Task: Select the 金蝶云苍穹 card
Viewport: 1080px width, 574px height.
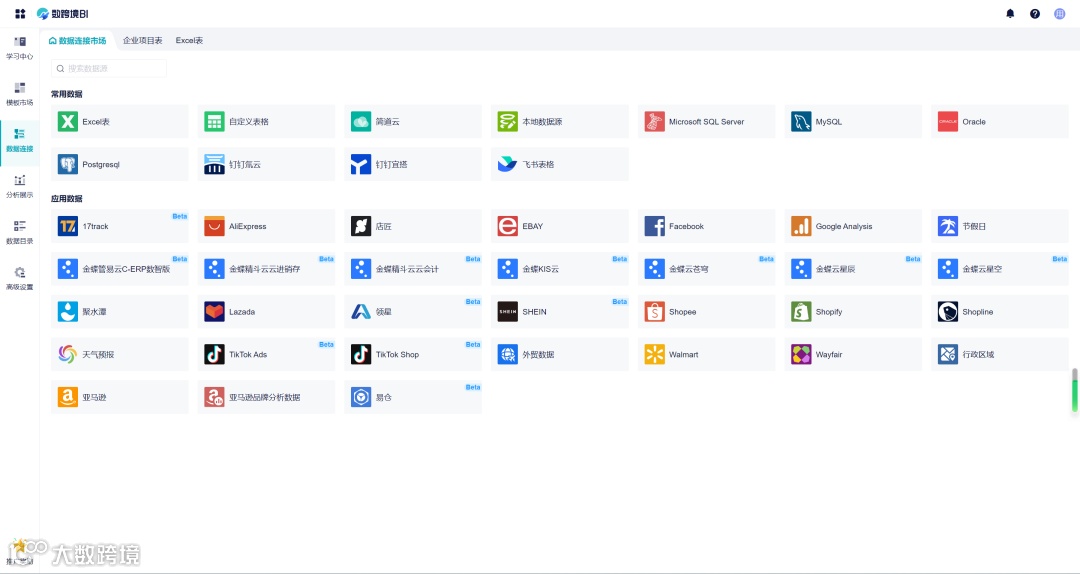Action: click(x=706, y=269)
